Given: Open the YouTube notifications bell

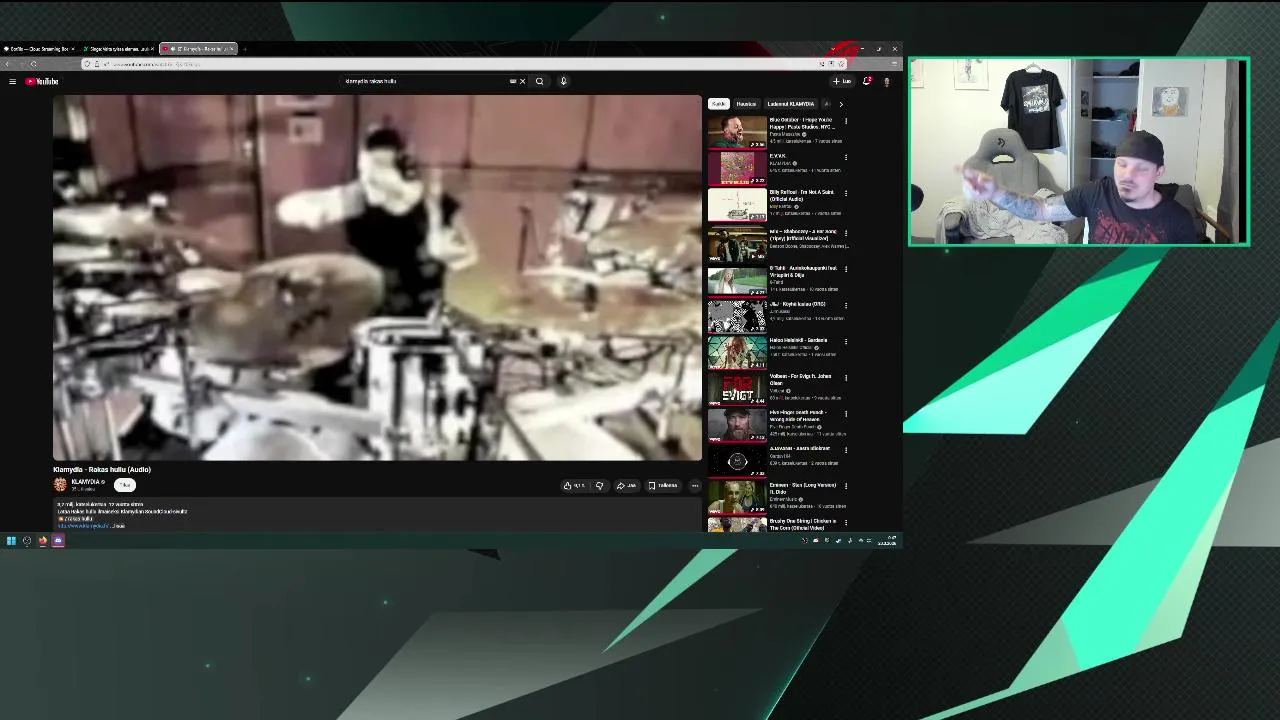Looking at the screenshot, I should [x=867, y=81].
